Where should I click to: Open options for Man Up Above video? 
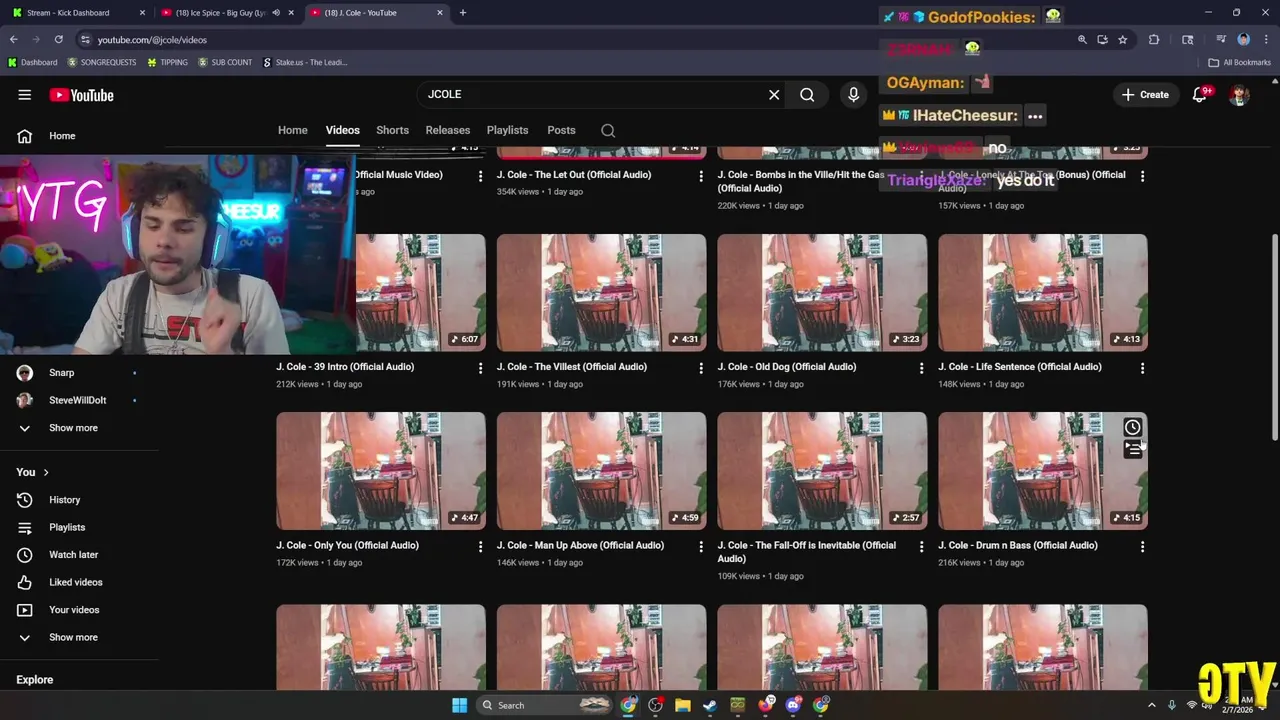coord(701,547)
